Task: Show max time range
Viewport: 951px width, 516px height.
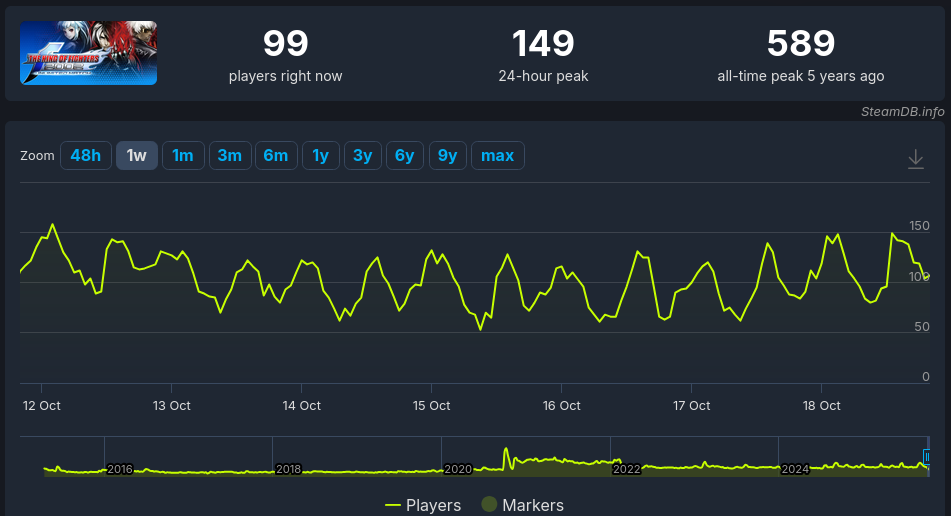Action: (x=497, y=155)
